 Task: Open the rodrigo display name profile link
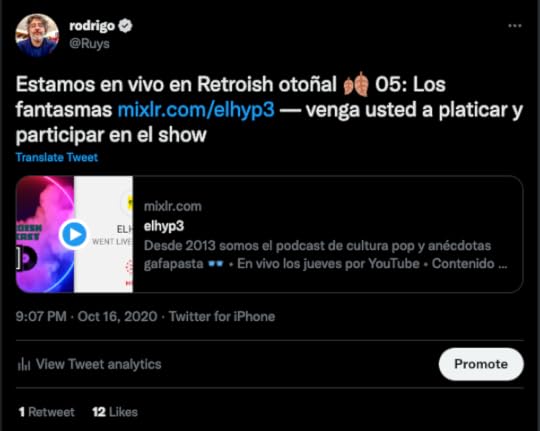point(92,26)
